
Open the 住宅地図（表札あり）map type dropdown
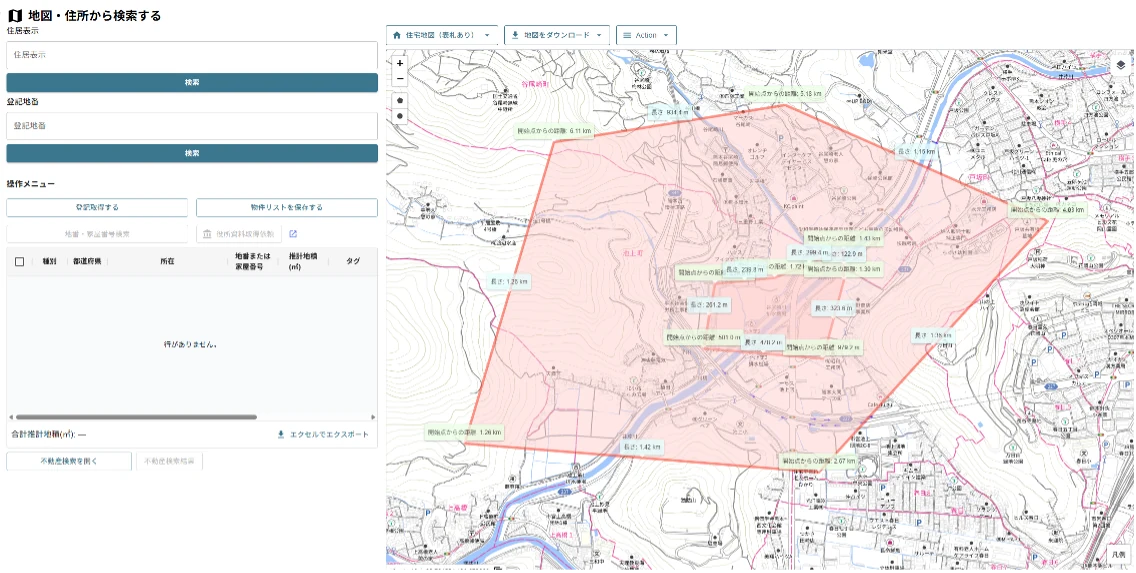pos(442,35)
